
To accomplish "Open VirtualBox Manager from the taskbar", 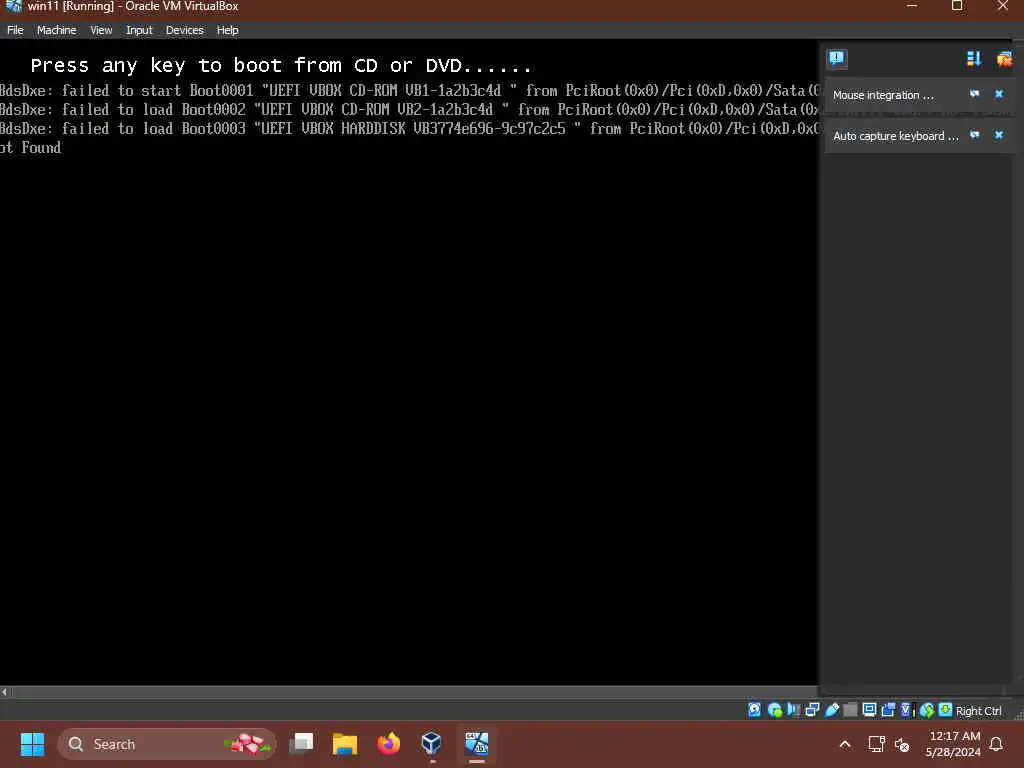I will pyautogui.click(x=432, y=743).
